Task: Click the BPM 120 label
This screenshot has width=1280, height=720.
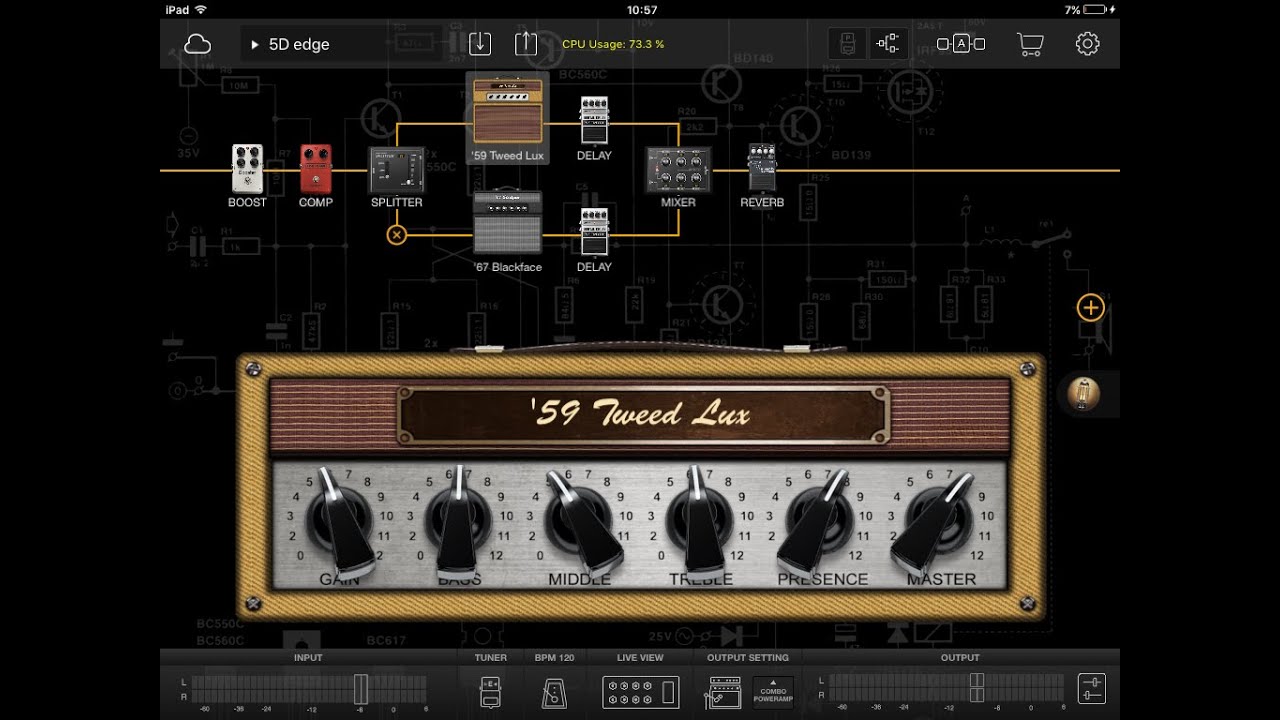Action: click(x=554, y=658)
